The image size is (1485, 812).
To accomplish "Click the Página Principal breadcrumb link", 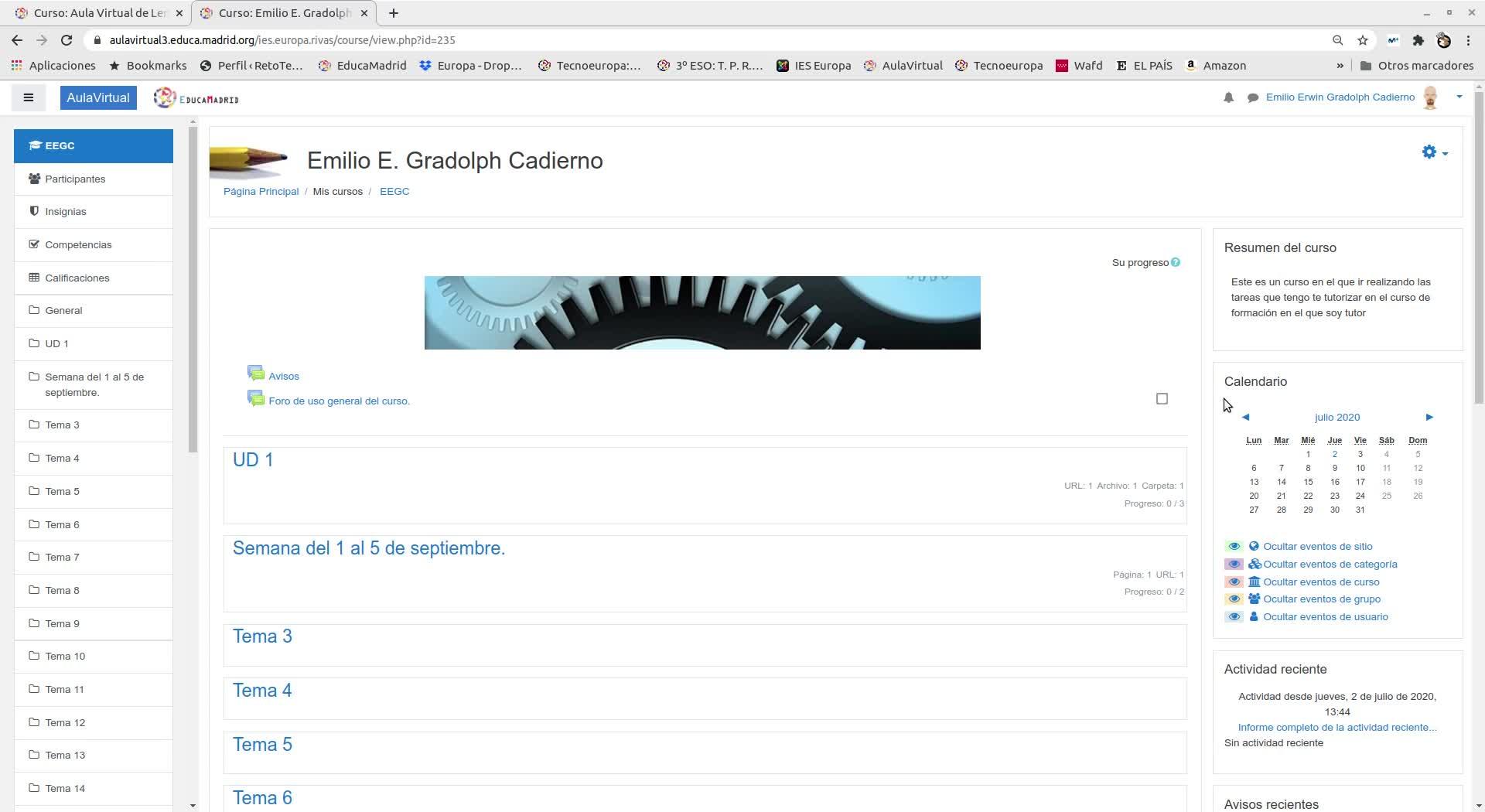I will 261,192.
